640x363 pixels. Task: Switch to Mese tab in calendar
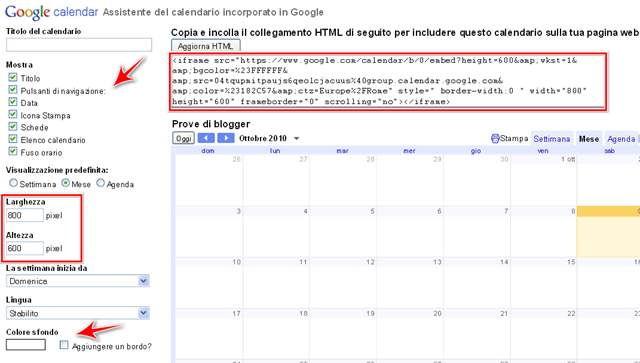coord(589,139)
